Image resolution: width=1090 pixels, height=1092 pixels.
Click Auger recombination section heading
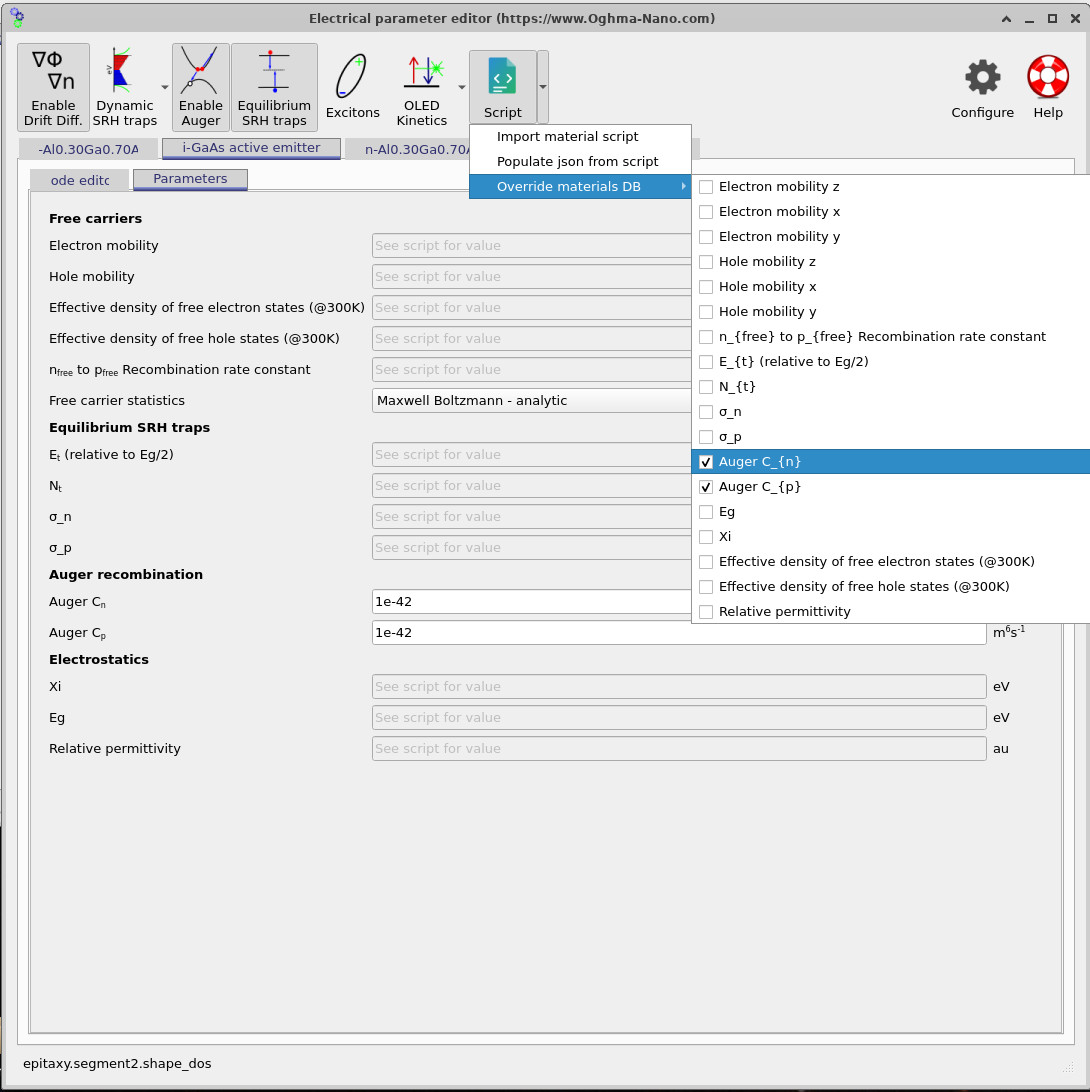coord(126,575)
